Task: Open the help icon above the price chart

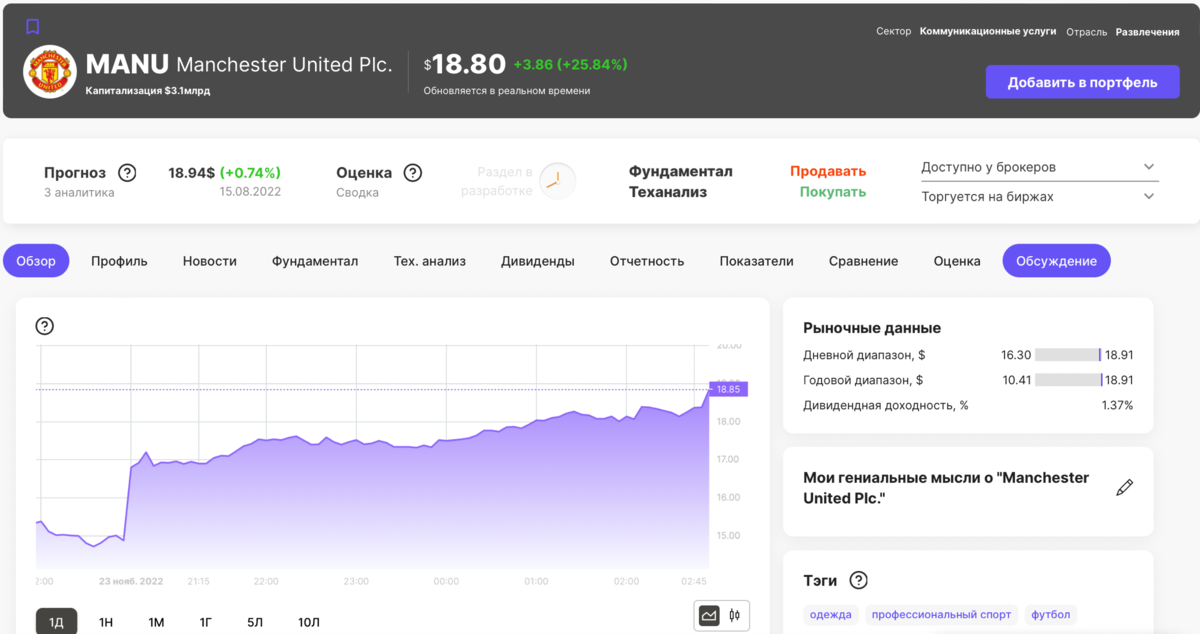Action: (x=44, y=325)
